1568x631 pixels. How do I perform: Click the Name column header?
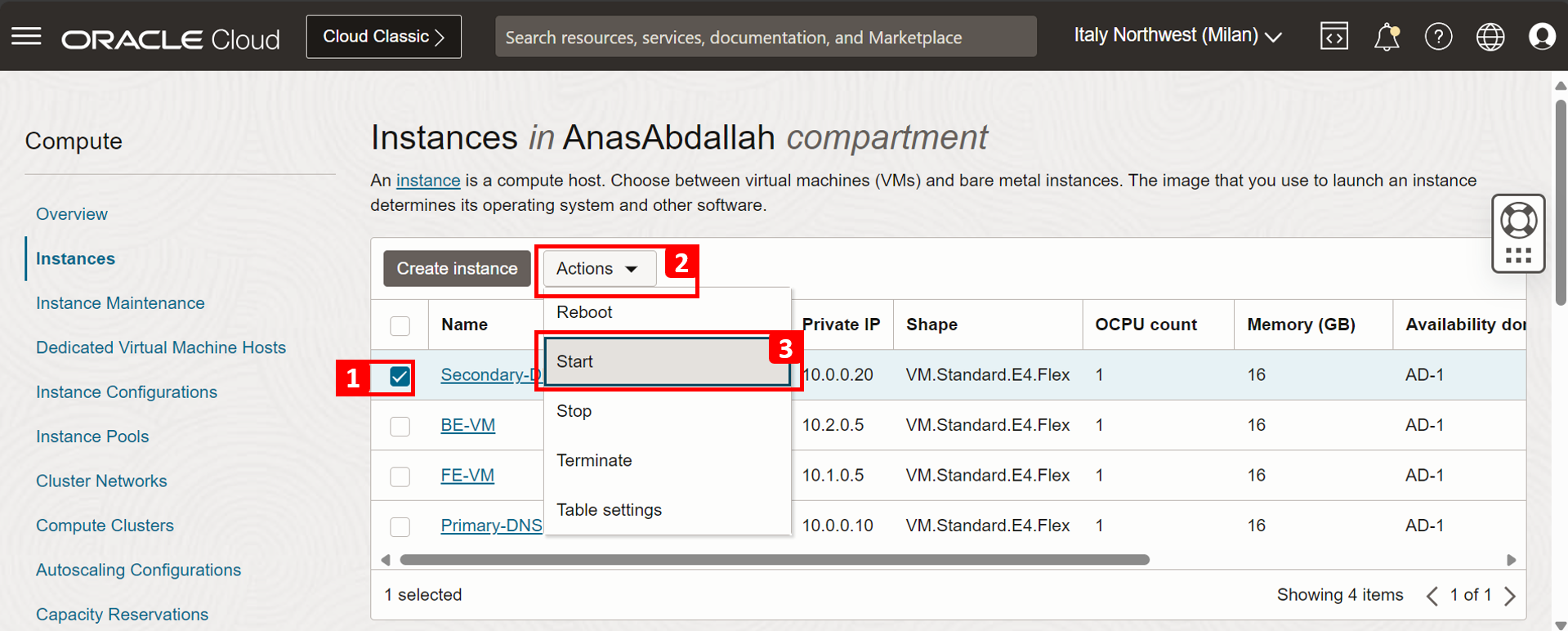pos(464,324)
